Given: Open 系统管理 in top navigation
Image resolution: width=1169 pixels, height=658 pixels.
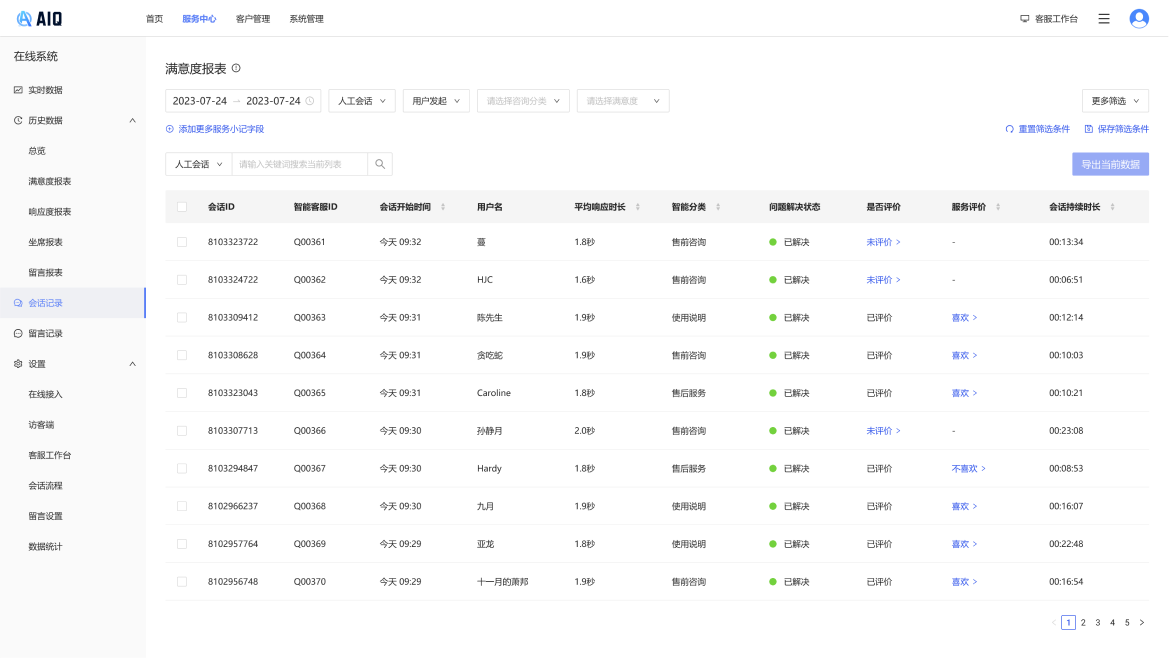Looking at the screenshot, I should 306,19.
